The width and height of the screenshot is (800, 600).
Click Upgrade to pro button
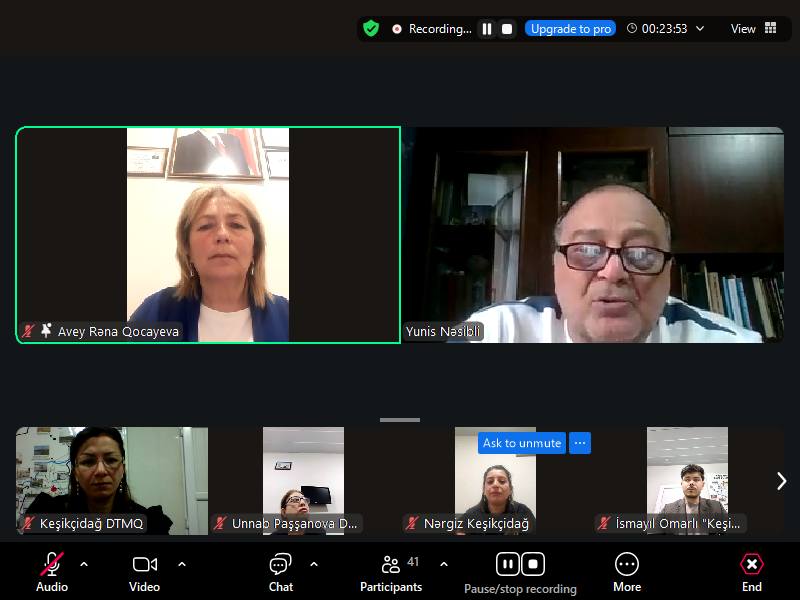[570, 29]
